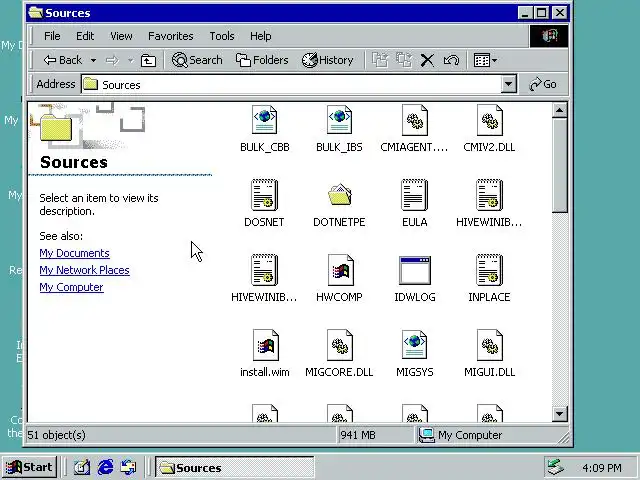Click the Up one level toolbar icon
Image resolution: width=640 pixels, height=480 pixels.
[x=148, y=60]
